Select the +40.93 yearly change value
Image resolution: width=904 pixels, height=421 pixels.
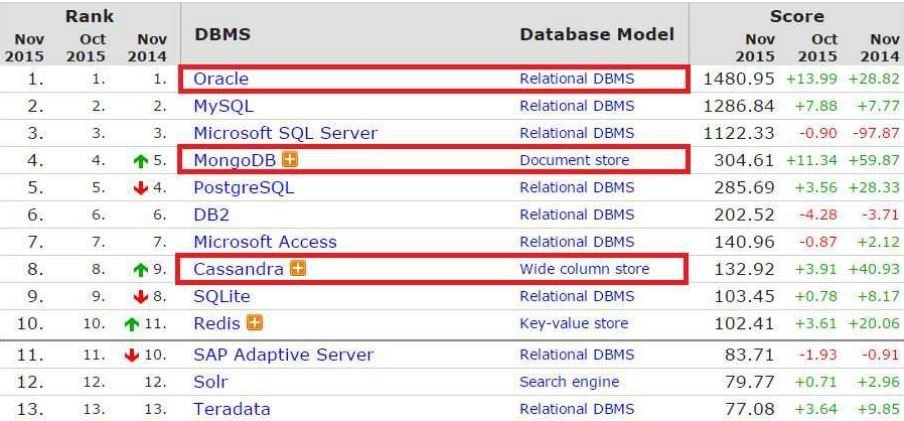tap(874, 269)
